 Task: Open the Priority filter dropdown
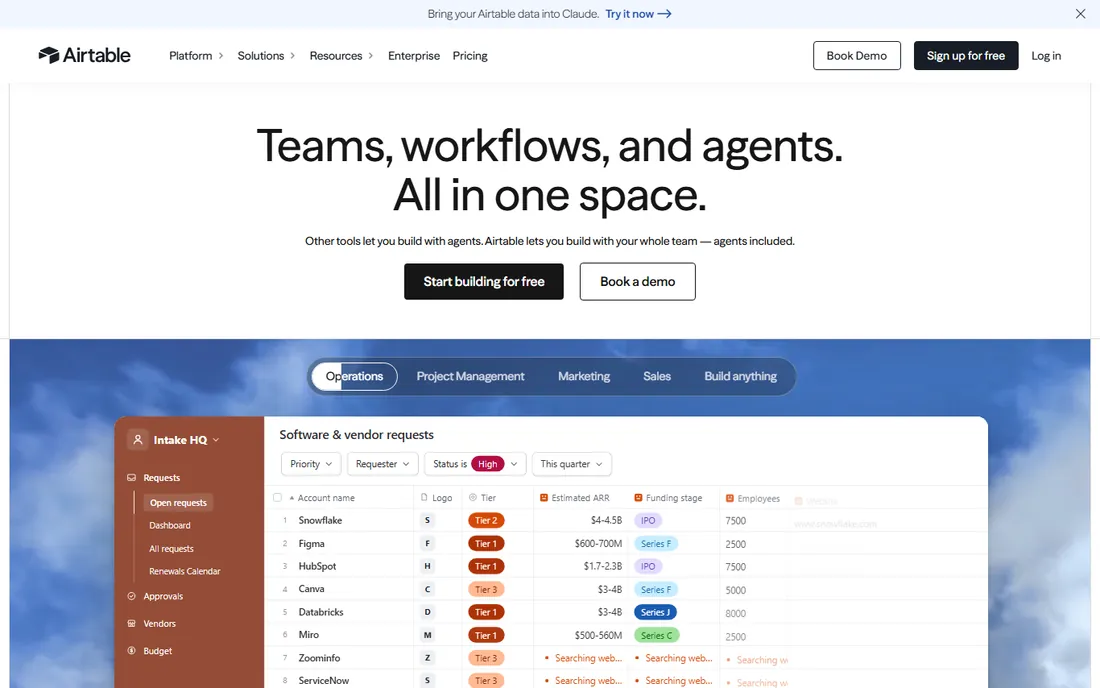point(311,464)
